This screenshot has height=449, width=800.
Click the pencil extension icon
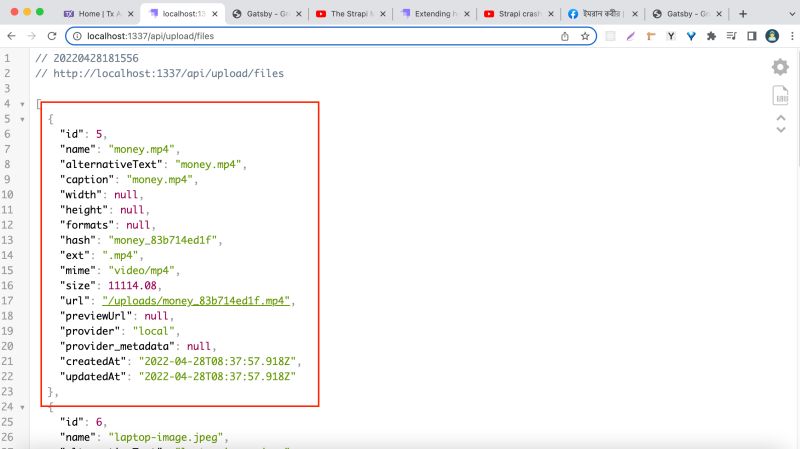click(x=631, y=36)
